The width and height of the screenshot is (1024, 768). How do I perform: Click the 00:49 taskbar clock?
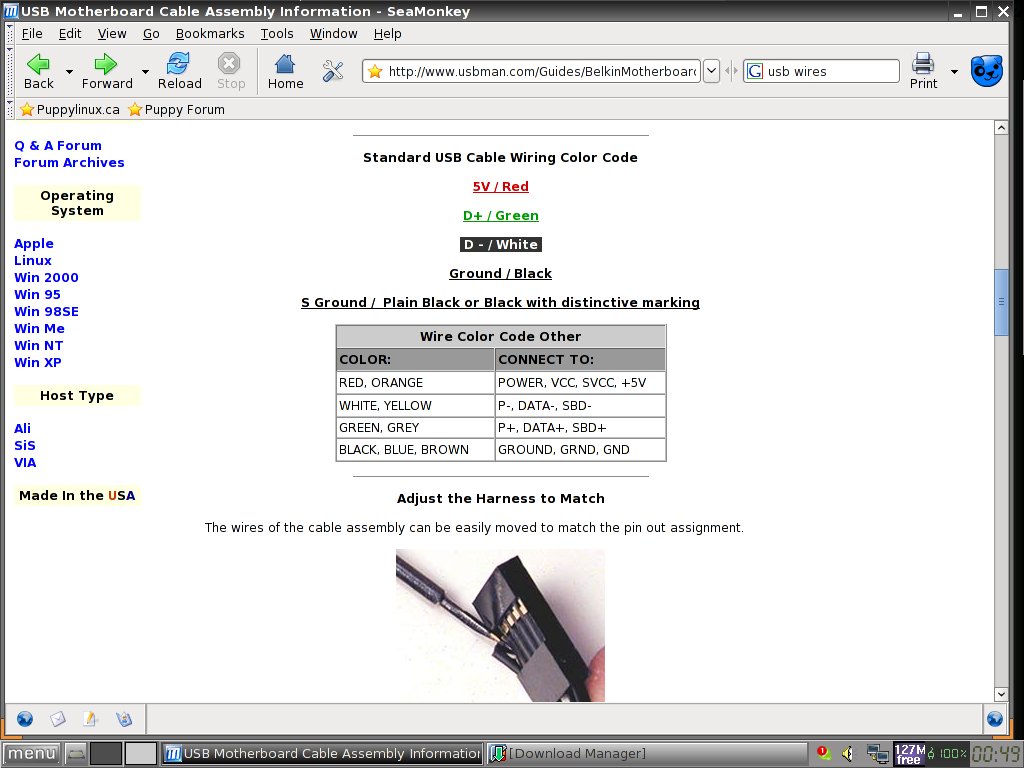pyautogui.click(x=996, y=754)
